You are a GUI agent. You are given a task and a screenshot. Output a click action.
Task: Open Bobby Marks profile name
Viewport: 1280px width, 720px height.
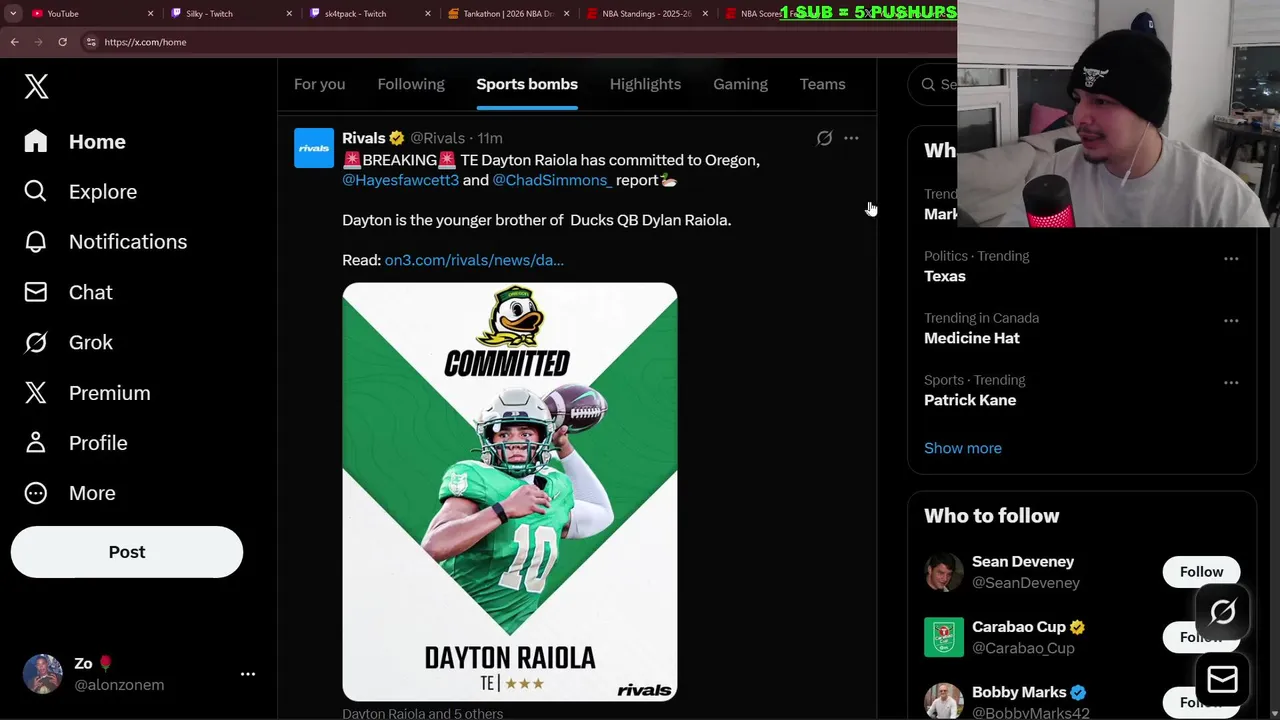tap(1019, 692)
